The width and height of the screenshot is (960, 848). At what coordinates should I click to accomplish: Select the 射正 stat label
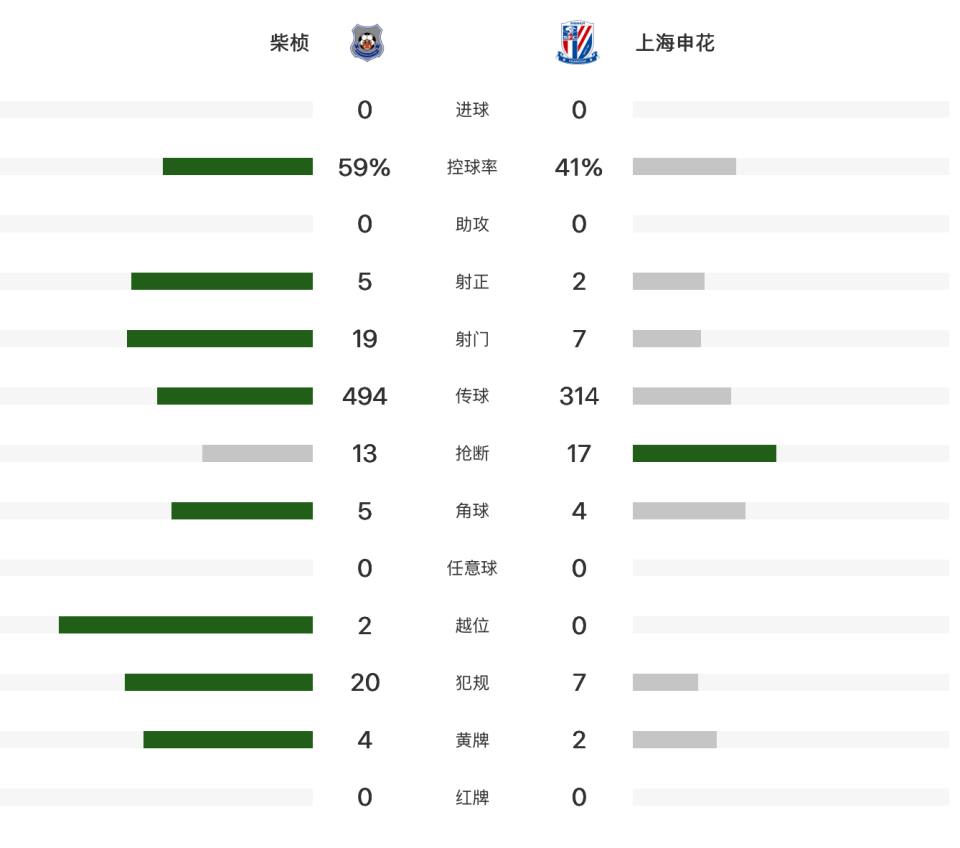tap(472, 282)
